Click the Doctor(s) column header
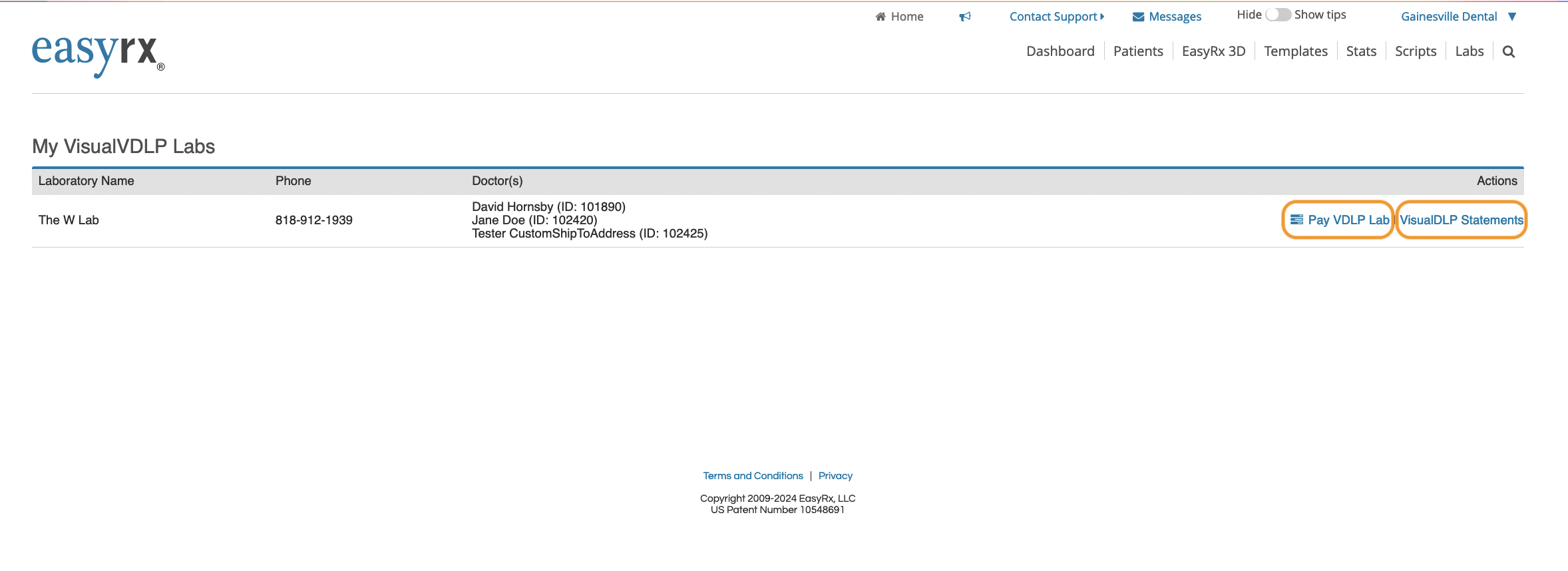The image size is (1568, 571). pos(497,181)
